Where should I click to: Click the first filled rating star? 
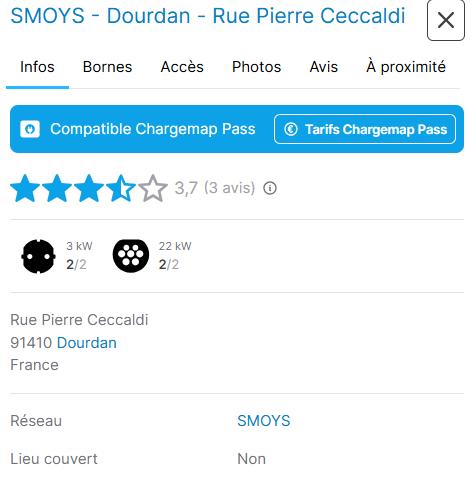[x=25, y=188]
